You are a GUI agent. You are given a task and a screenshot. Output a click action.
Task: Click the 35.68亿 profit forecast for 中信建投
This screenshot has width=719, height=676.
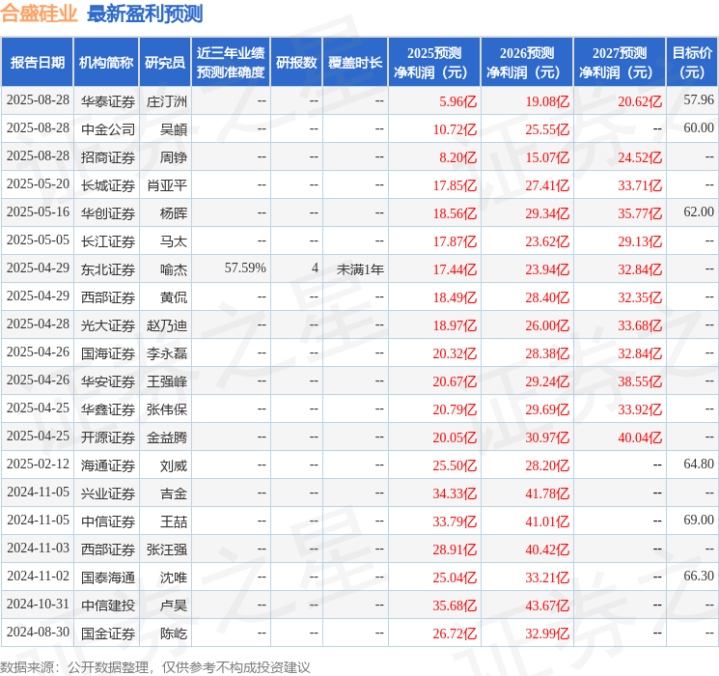tap(454, 605)
